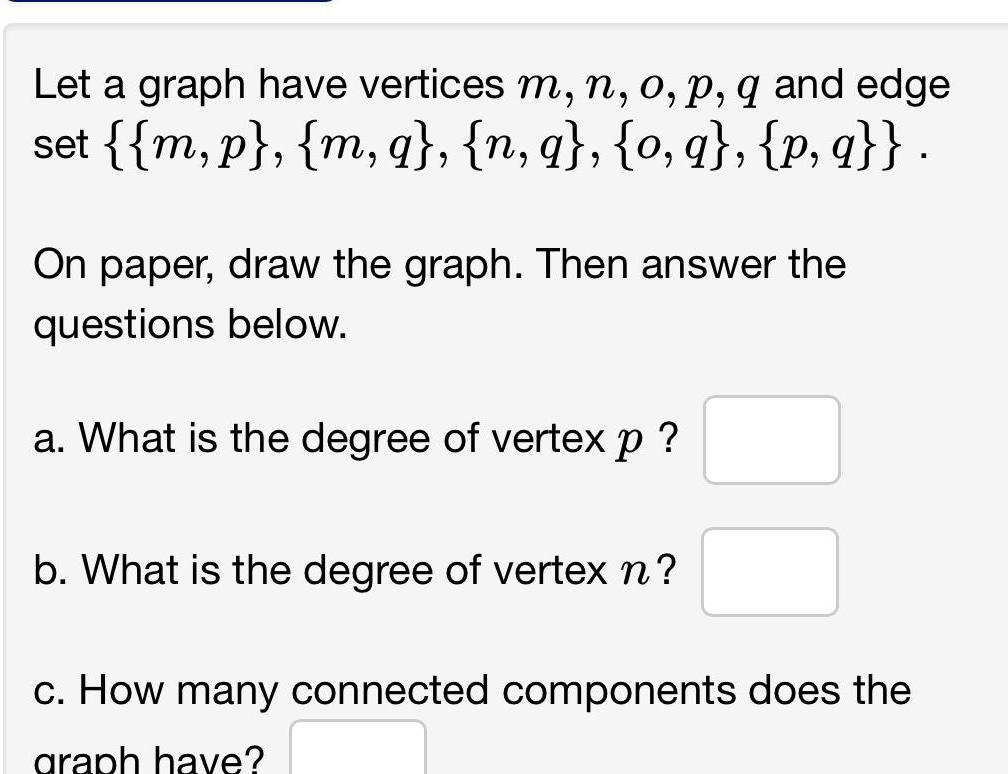Click the red element at the top right
This screenshot has width=1008, height=774.
[x=985, y=10]
